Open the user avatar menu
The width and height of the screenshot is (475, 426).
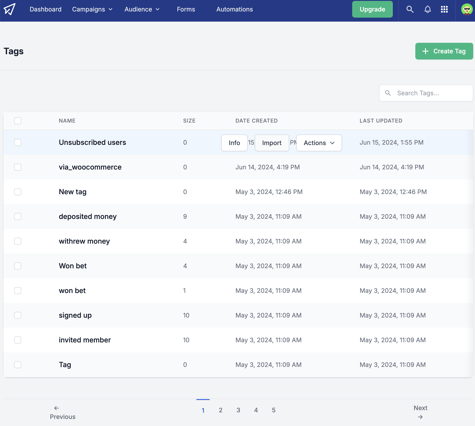point(467,9)
